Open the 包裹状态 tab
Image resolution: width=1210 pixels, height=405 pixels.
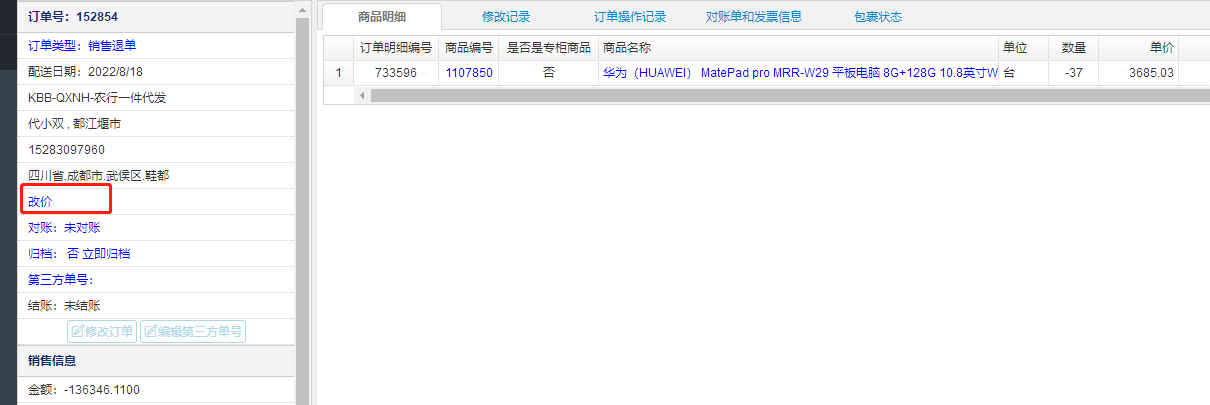(x=878, y=17)
